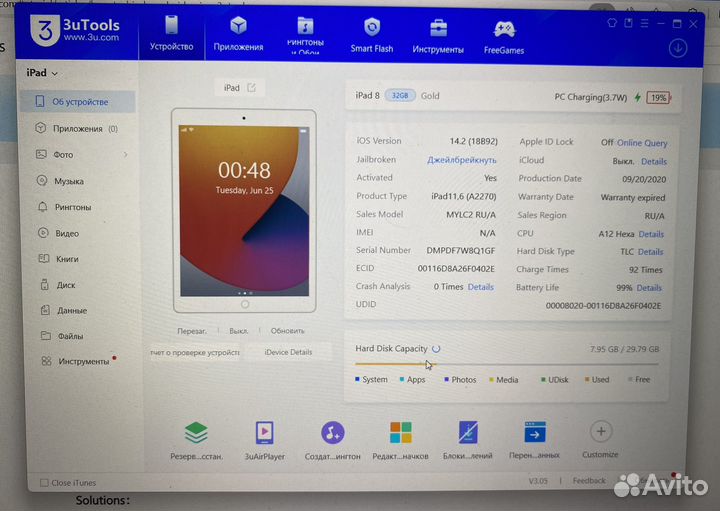Click the Customize plus icon

click(x=601, y=432)
